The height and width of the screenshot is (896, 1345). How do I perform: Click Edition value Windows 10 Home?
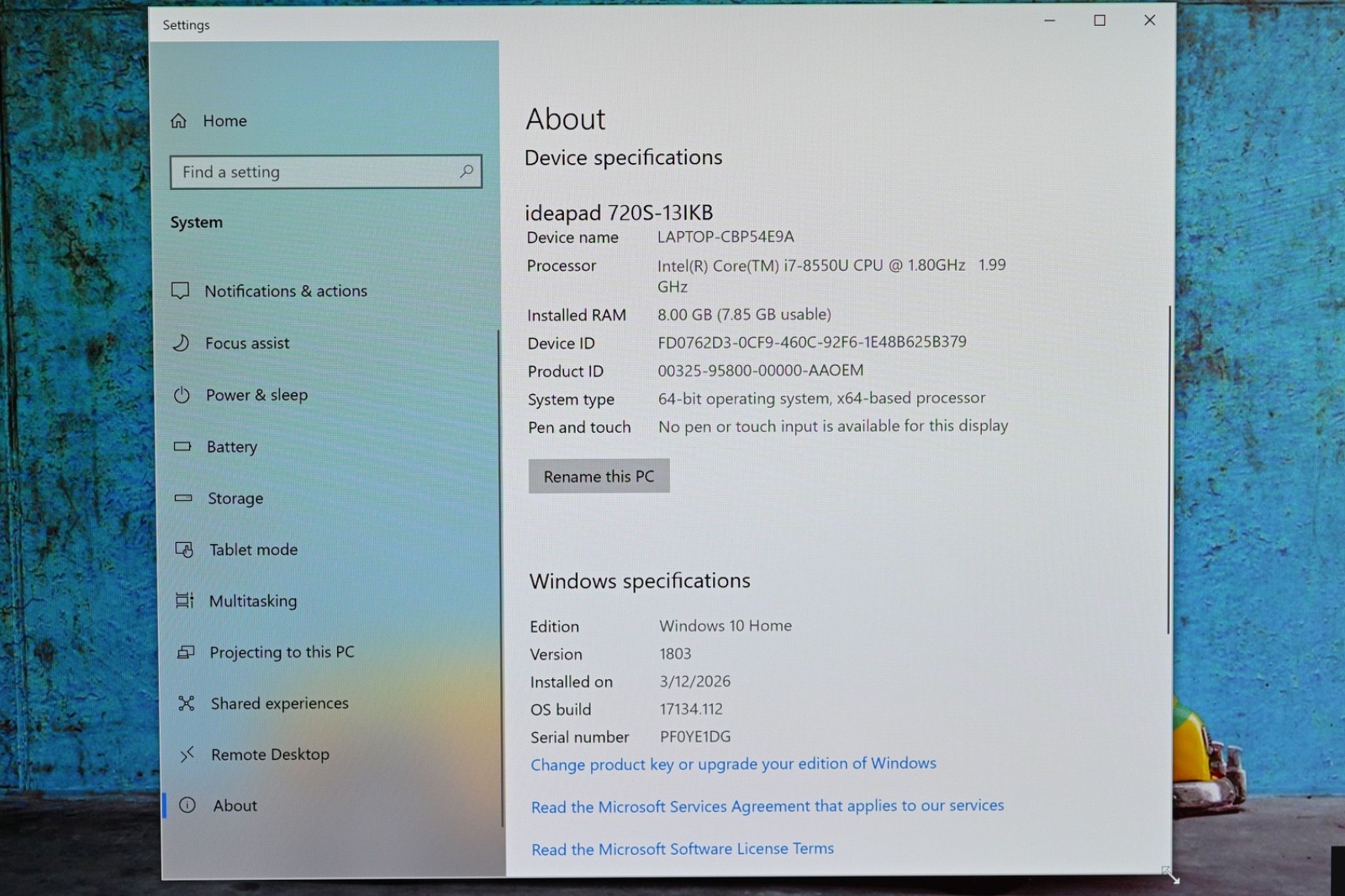tap(725, 625)
